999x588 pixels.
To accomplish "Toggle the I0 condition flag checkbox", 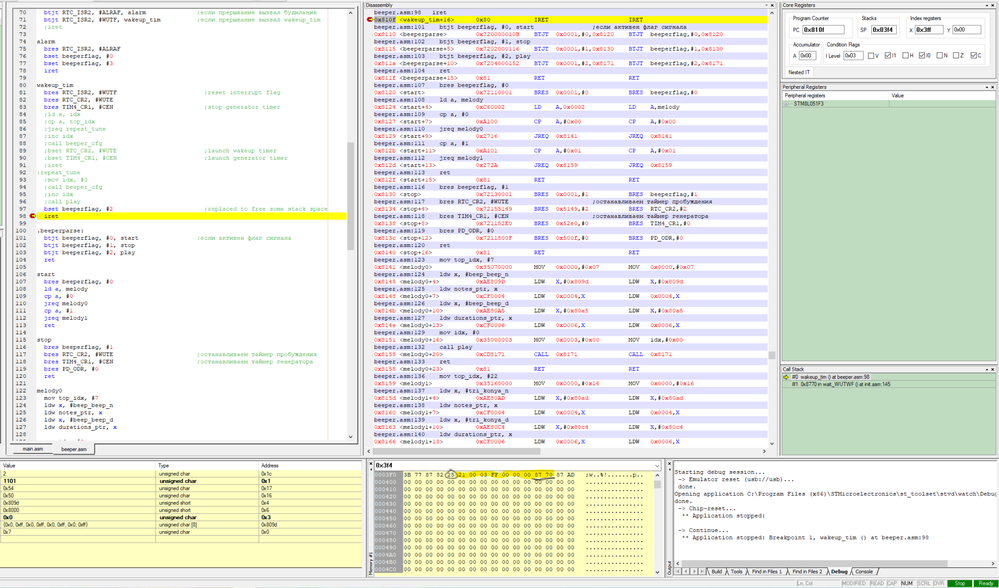I will point(922,56).
